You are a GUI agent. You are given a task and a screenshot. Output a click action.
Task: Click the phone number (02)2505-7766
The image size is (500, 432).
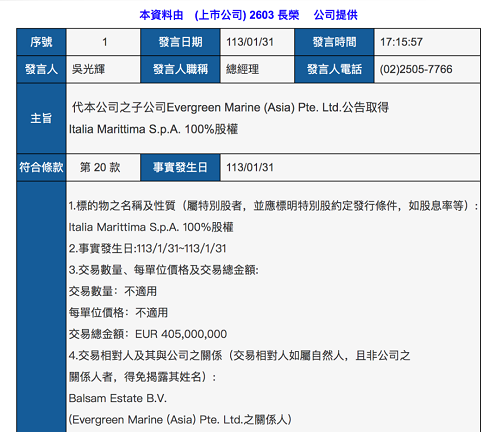point(416,69)
